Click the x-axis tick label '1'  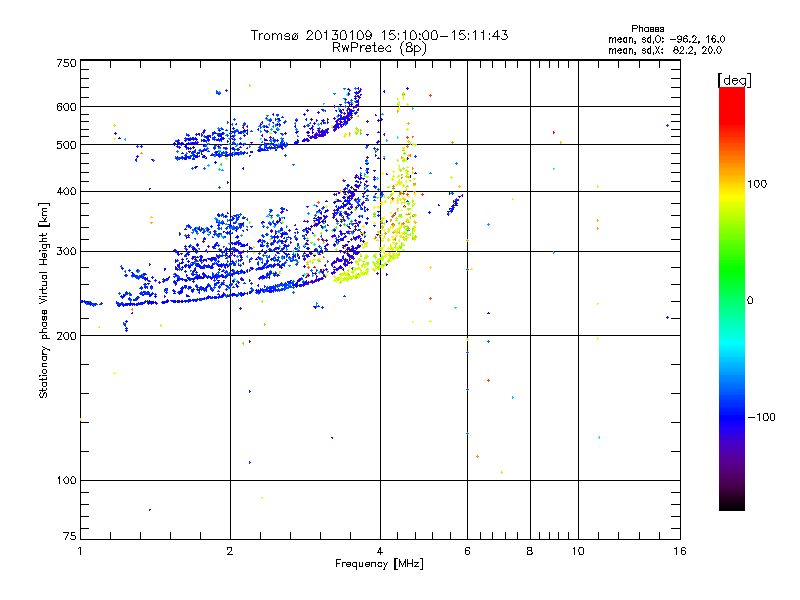click(80, 551)
